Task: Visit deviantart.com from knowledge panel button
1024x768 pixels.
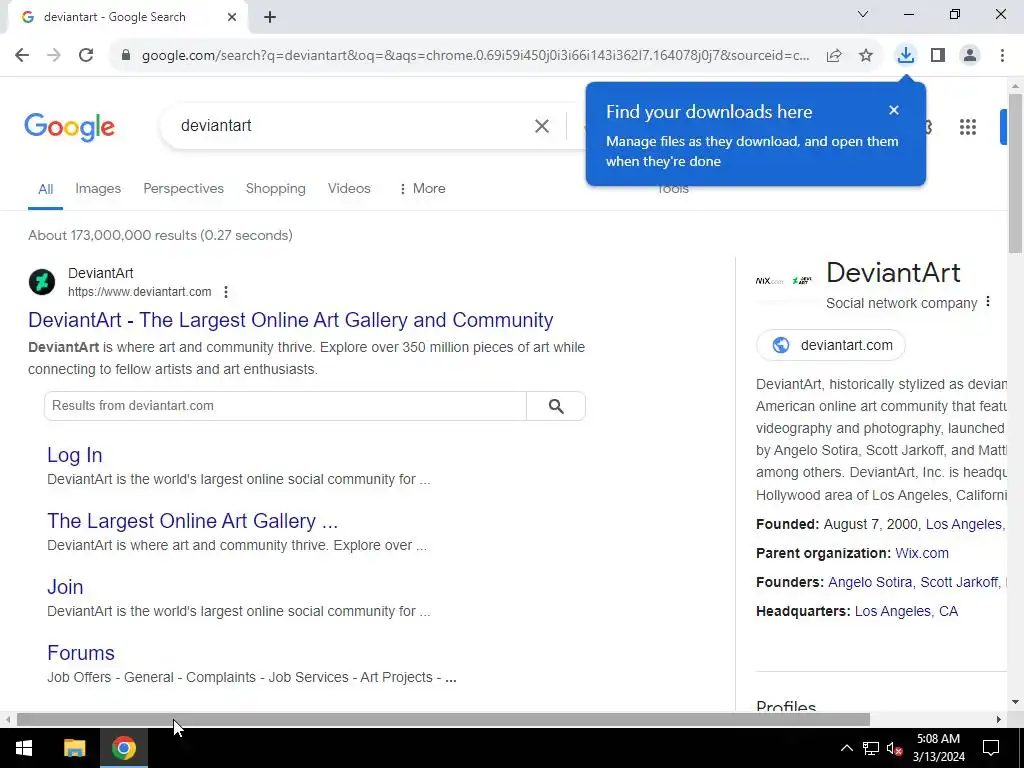Action: coord(831,345)
